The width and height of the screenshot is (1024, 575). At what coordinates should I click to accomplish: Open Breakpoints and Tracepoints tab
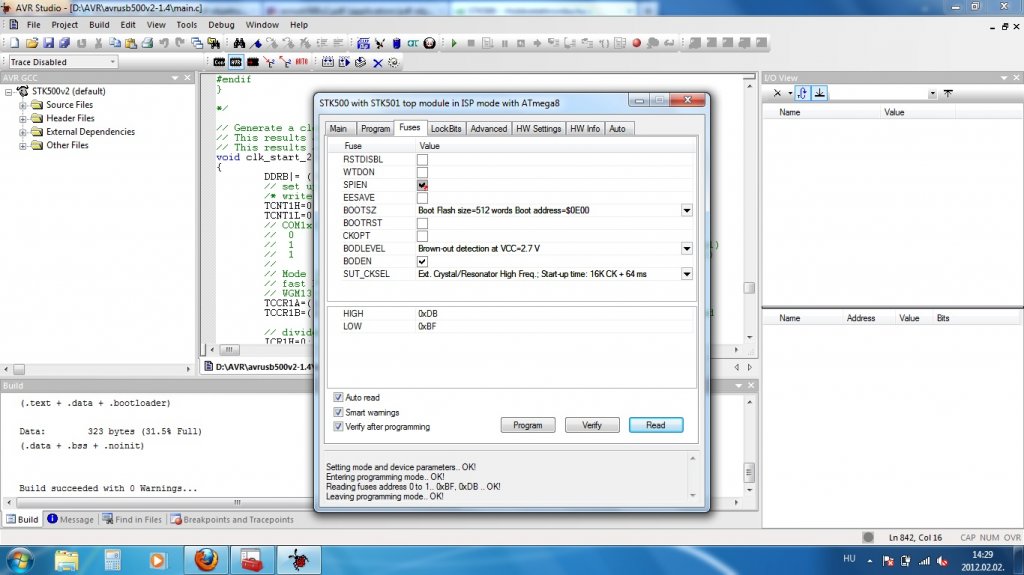tap(232, 519)
